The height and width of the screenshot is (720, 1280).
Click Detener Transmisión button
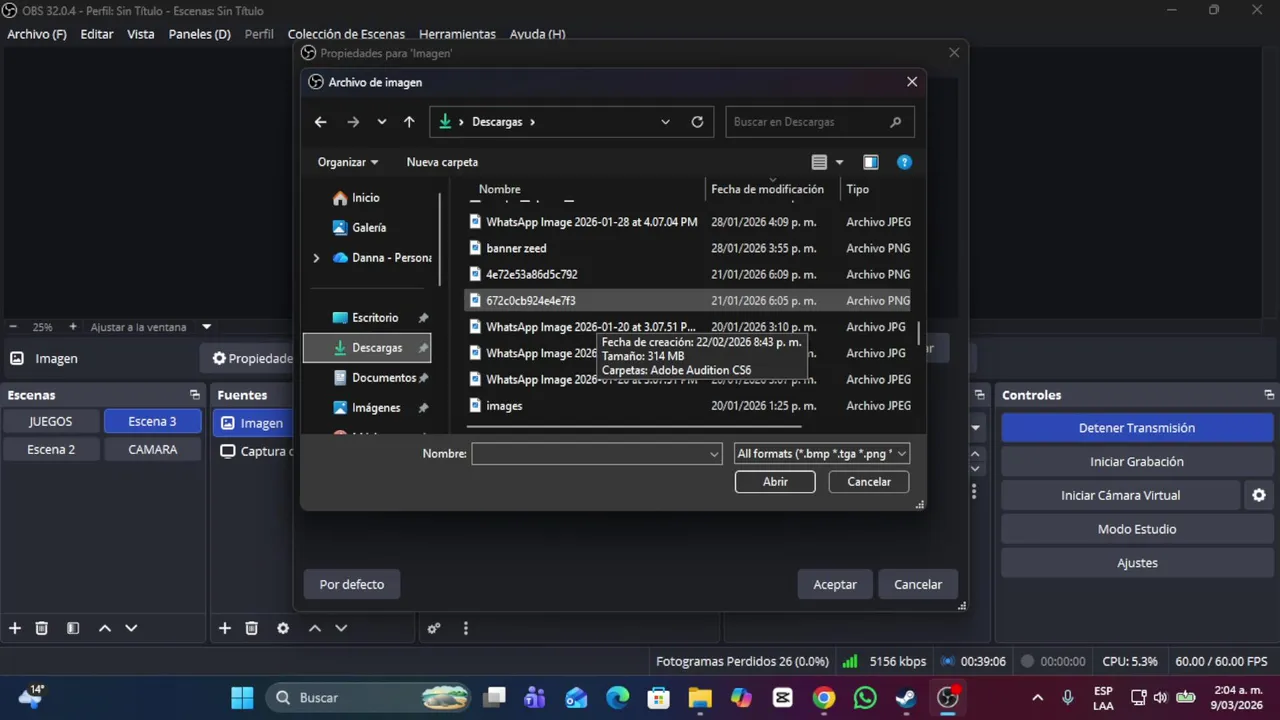(1137, 428)
